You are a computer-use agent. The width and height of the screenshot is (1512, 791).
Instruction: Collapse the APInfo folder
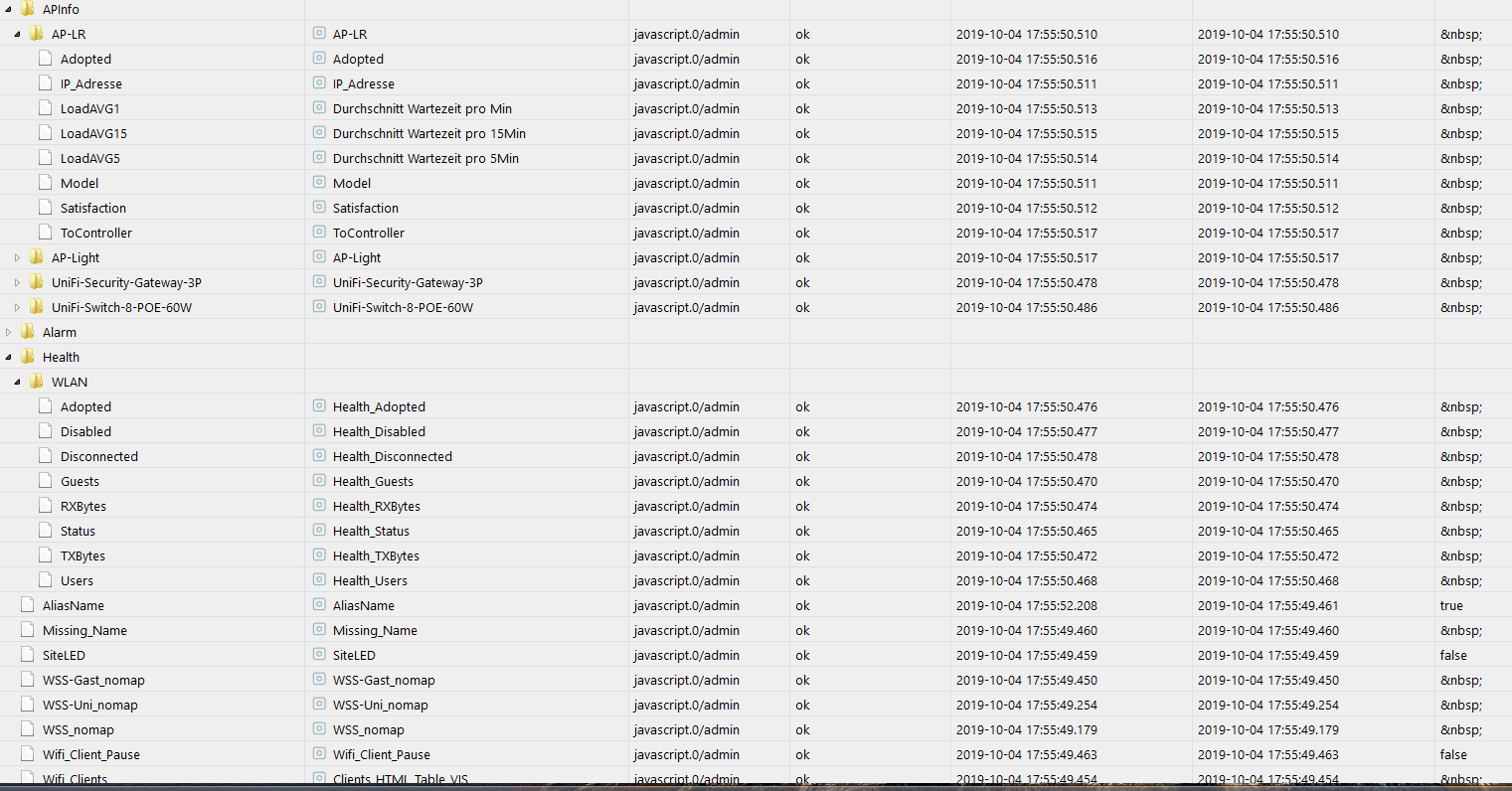[9, 9]
